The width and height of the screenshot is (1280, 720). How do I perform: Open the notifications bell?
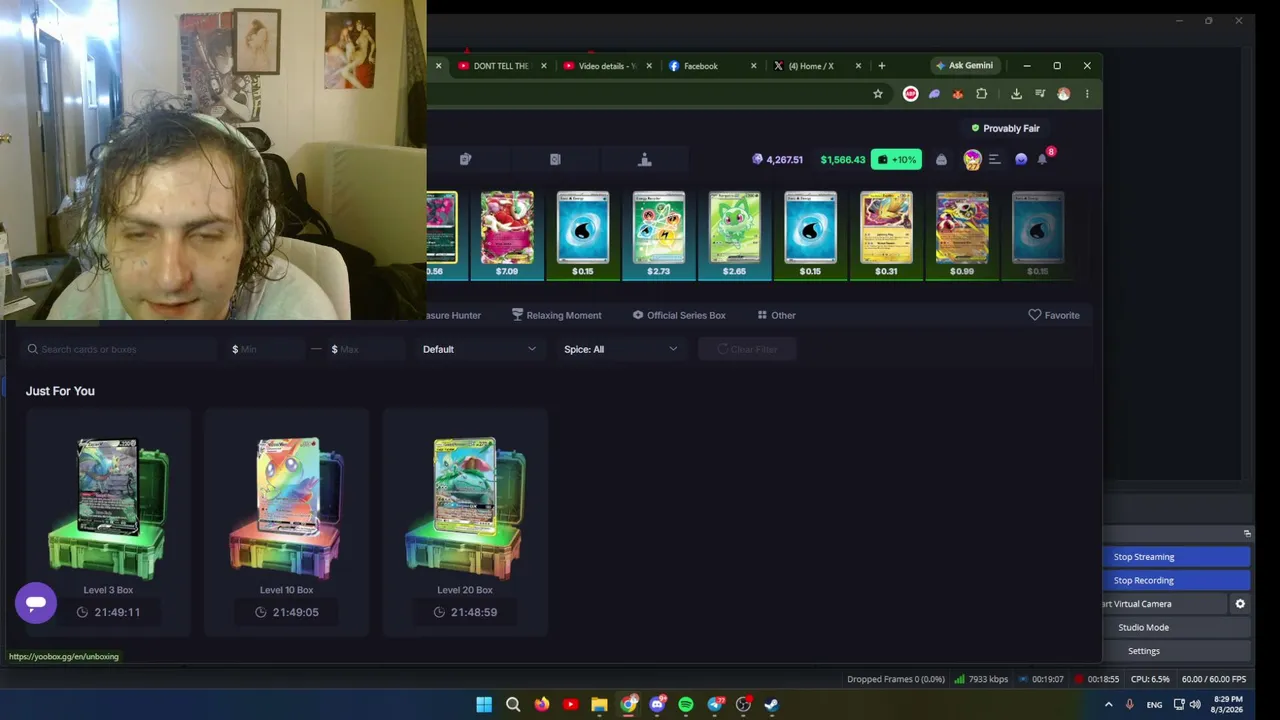pyautogui.click(x=1042, y=159)
